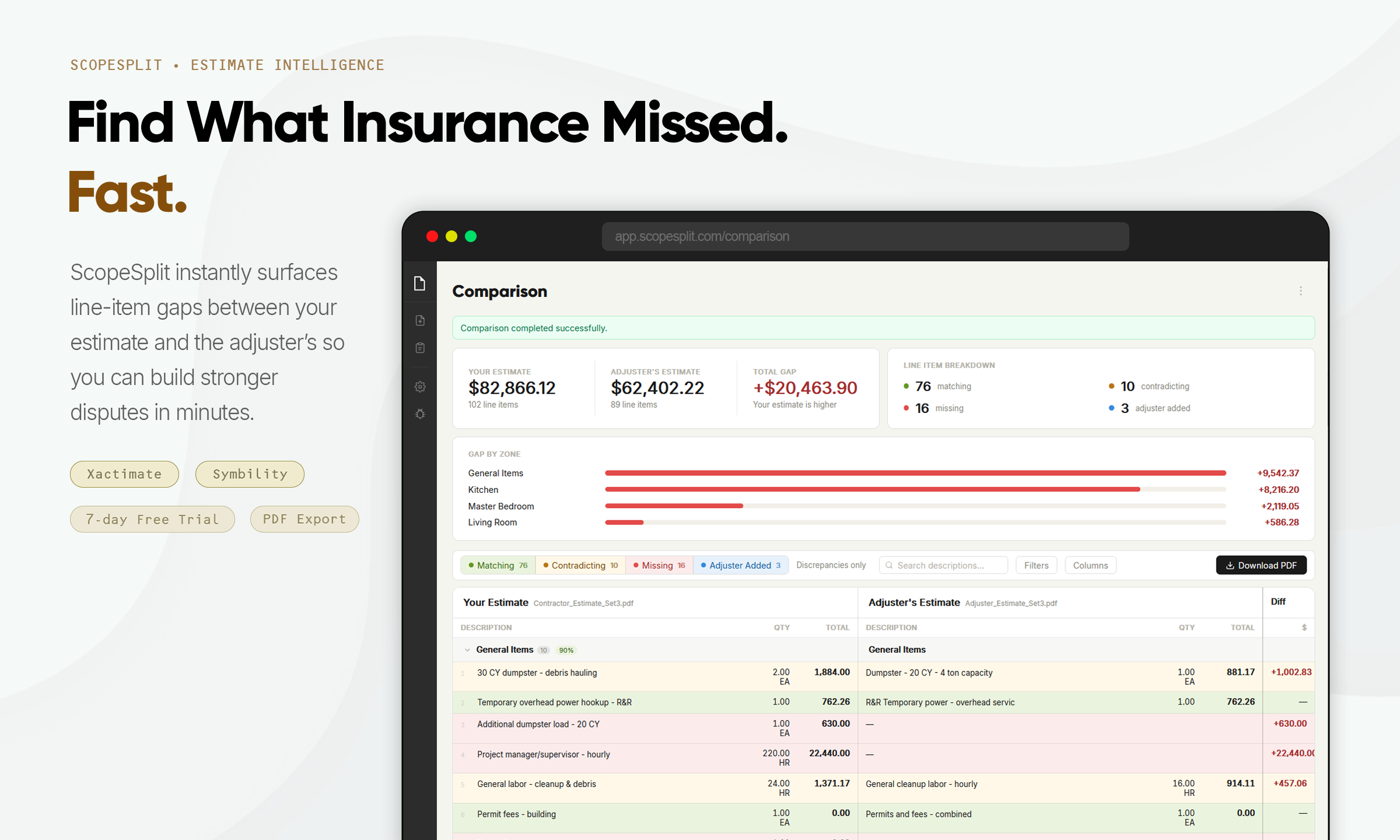Collapse the General Items group chevron
The image size is (1400, 840).
[467, 650]
